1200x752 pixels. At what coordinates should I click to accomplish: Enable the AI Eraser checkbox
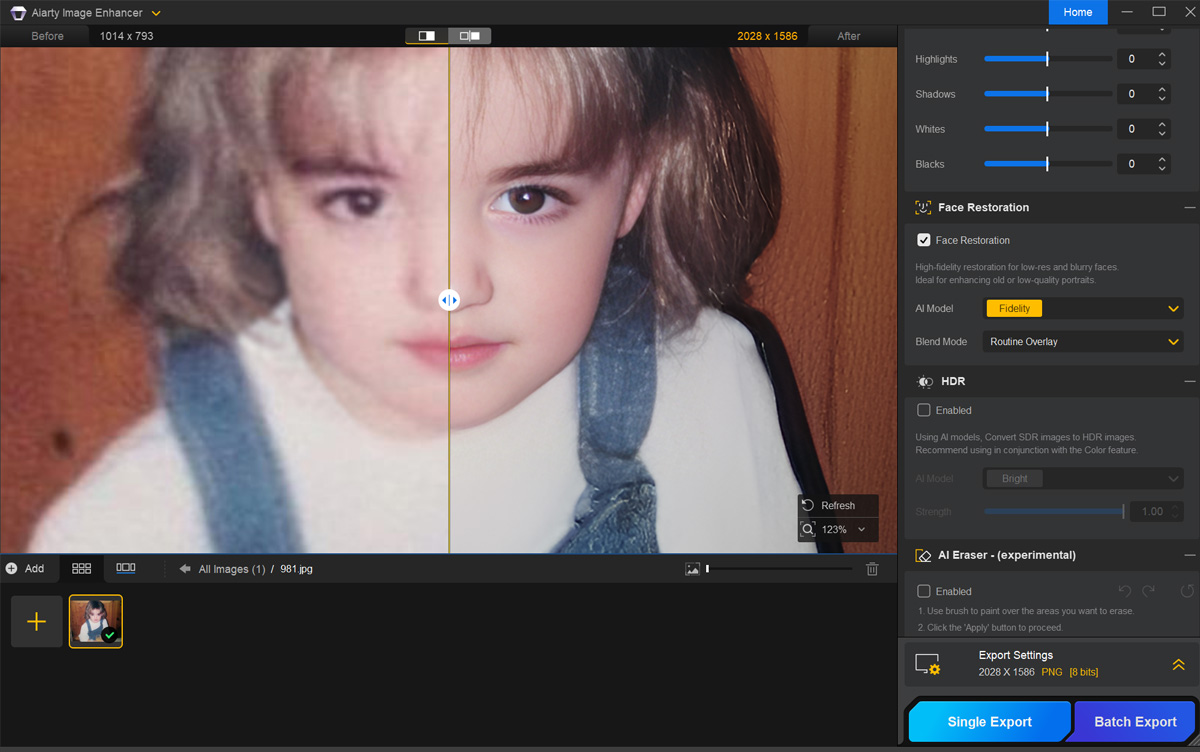[x=924, y=591]
